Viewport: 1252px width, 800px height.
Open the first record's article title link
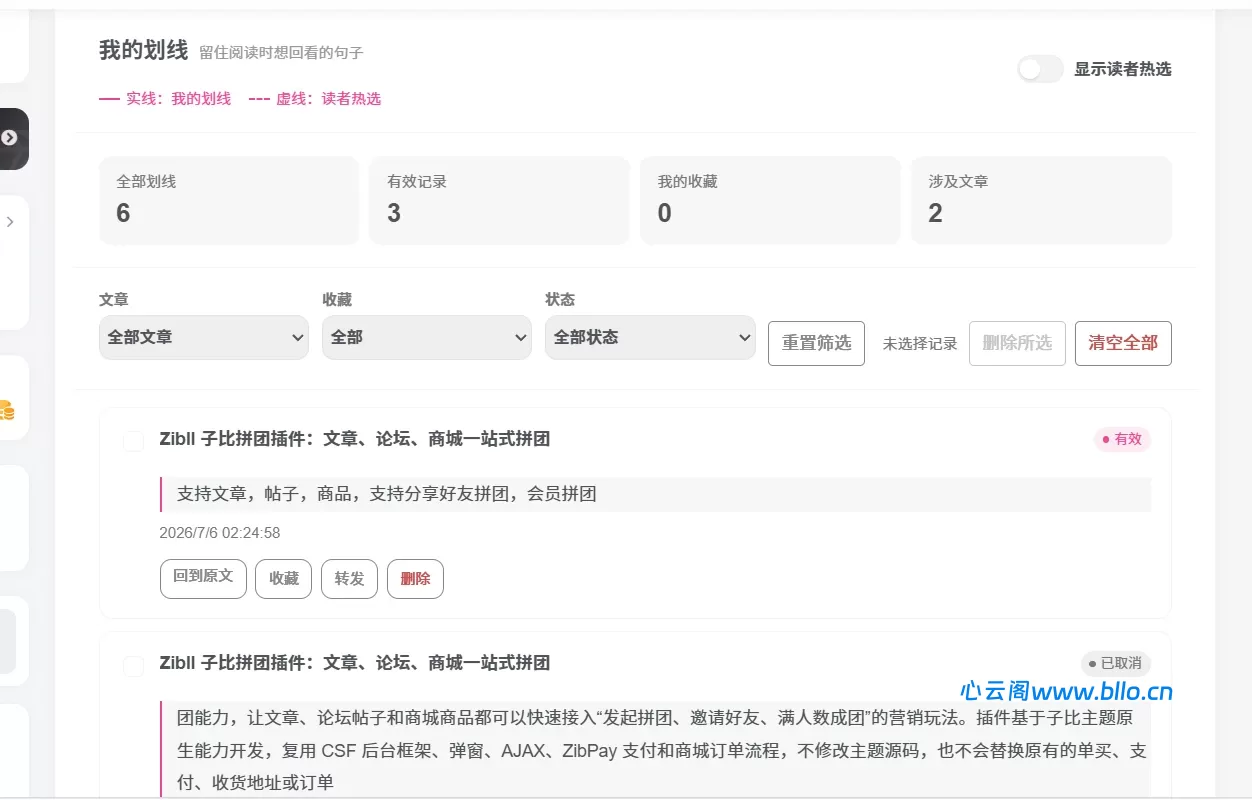click(x=355, y=439)
